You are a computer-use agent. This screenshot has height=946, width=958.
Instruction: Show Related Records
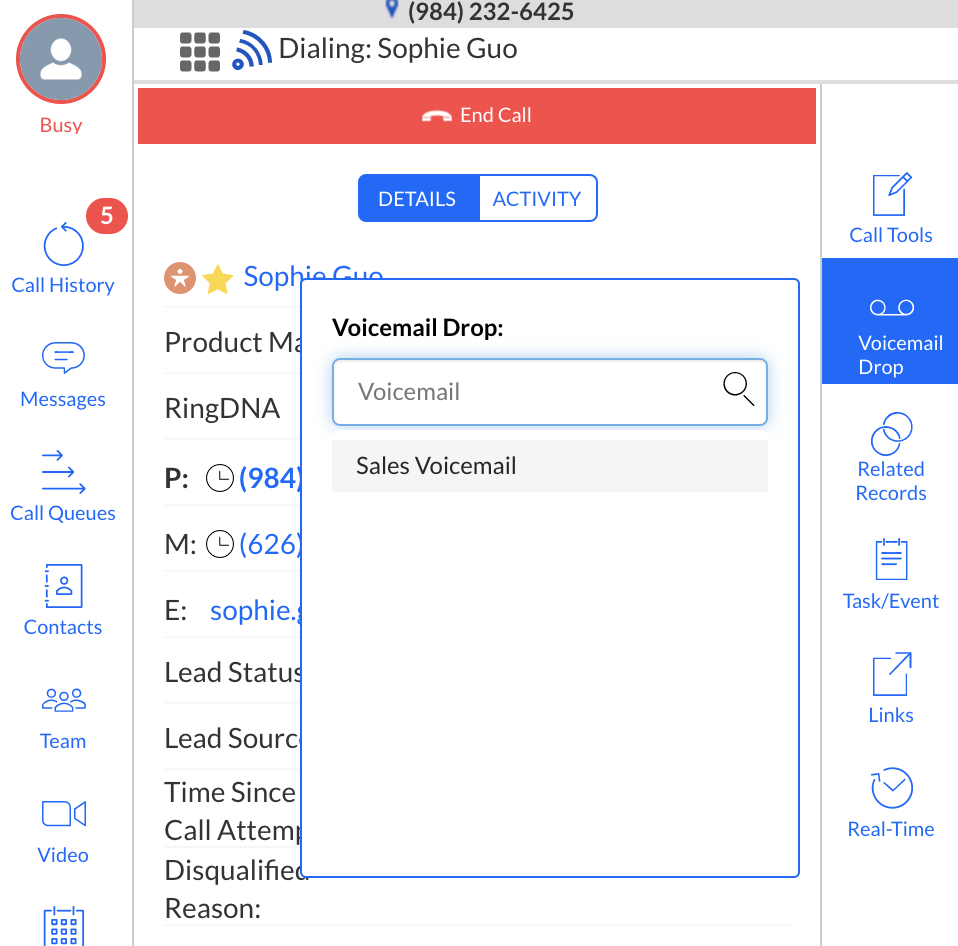(x=890, y=456)
